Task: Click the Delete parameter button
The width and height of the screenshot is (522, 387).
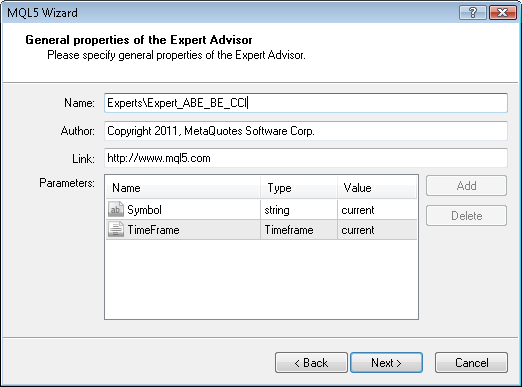Action: pyautogui.click(x=466, y=216)
